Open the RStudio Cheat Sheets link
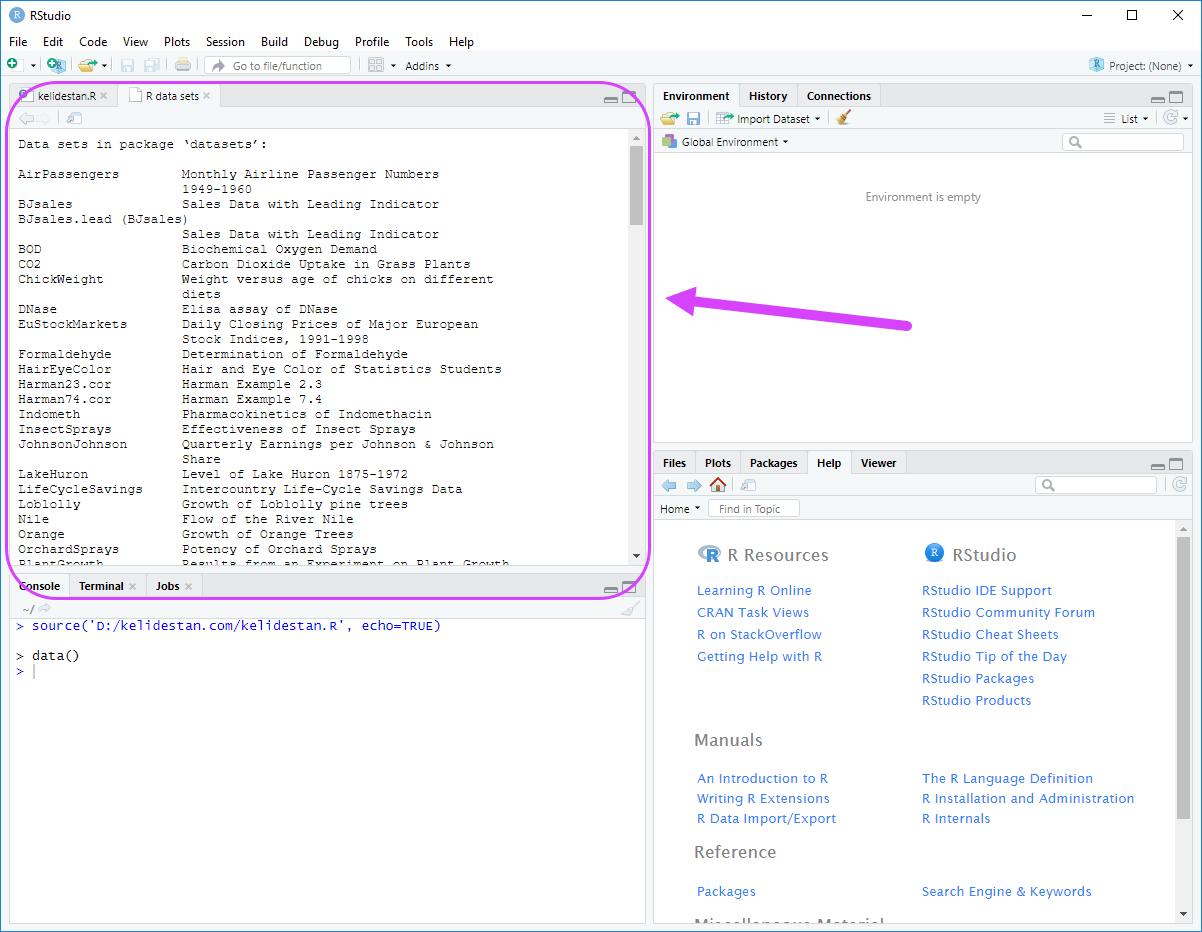Screen dimensions: 1202x932 (990, 635)
